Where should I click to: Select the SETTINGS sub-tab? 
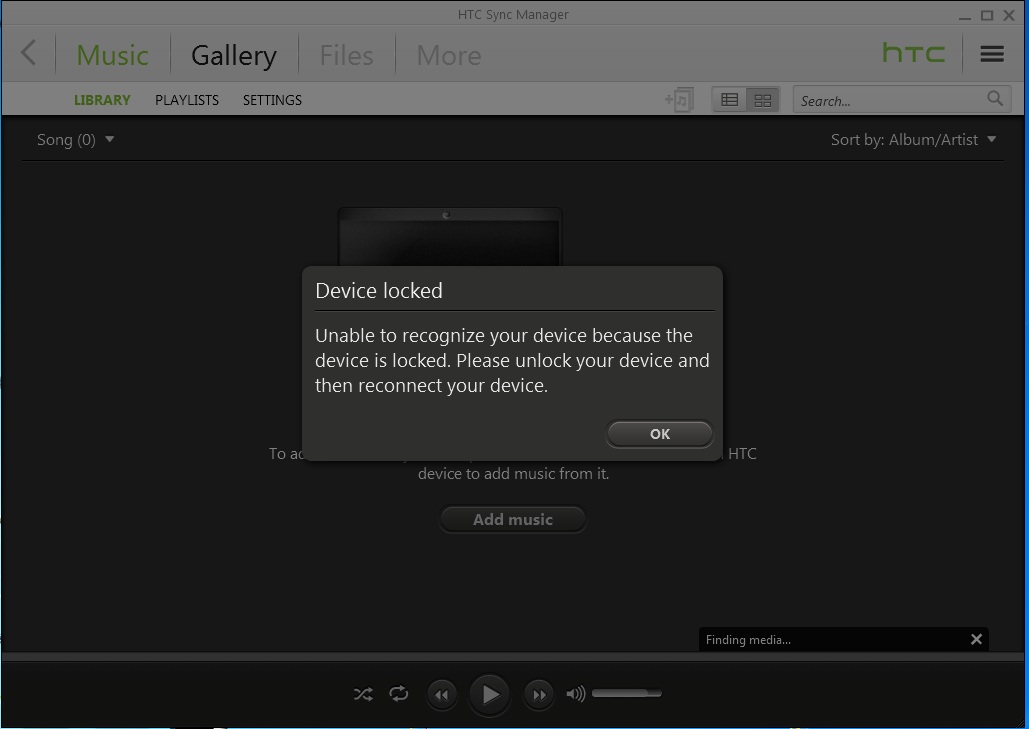coord(272,100)
